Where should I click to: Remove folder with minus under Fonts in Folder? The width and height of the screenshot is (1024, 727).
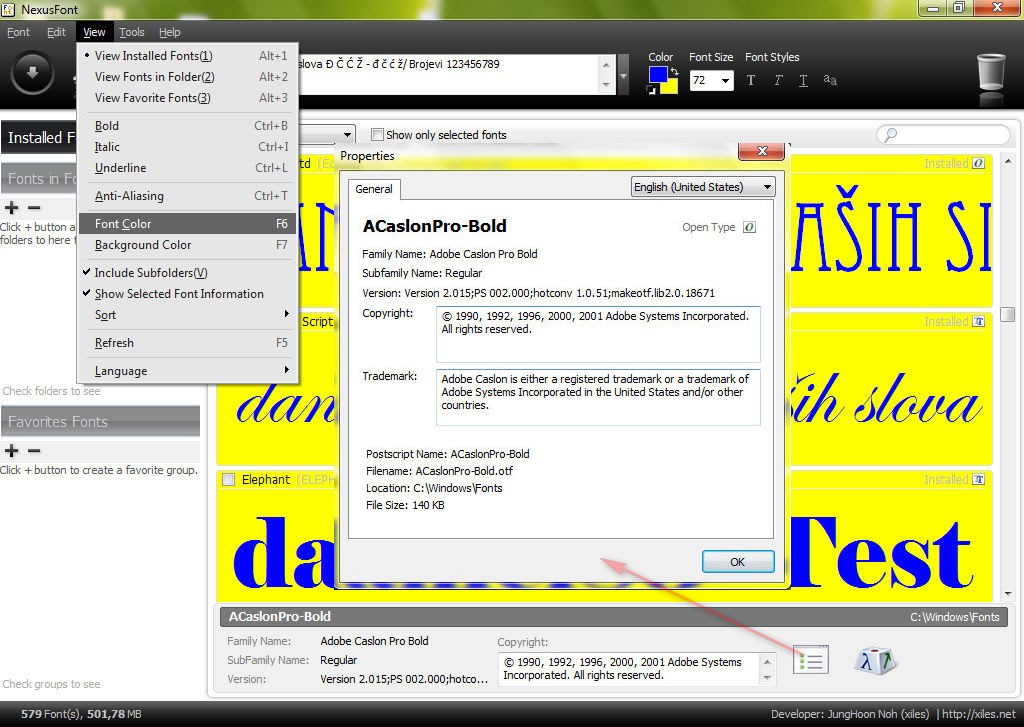(x=34, y=208)
